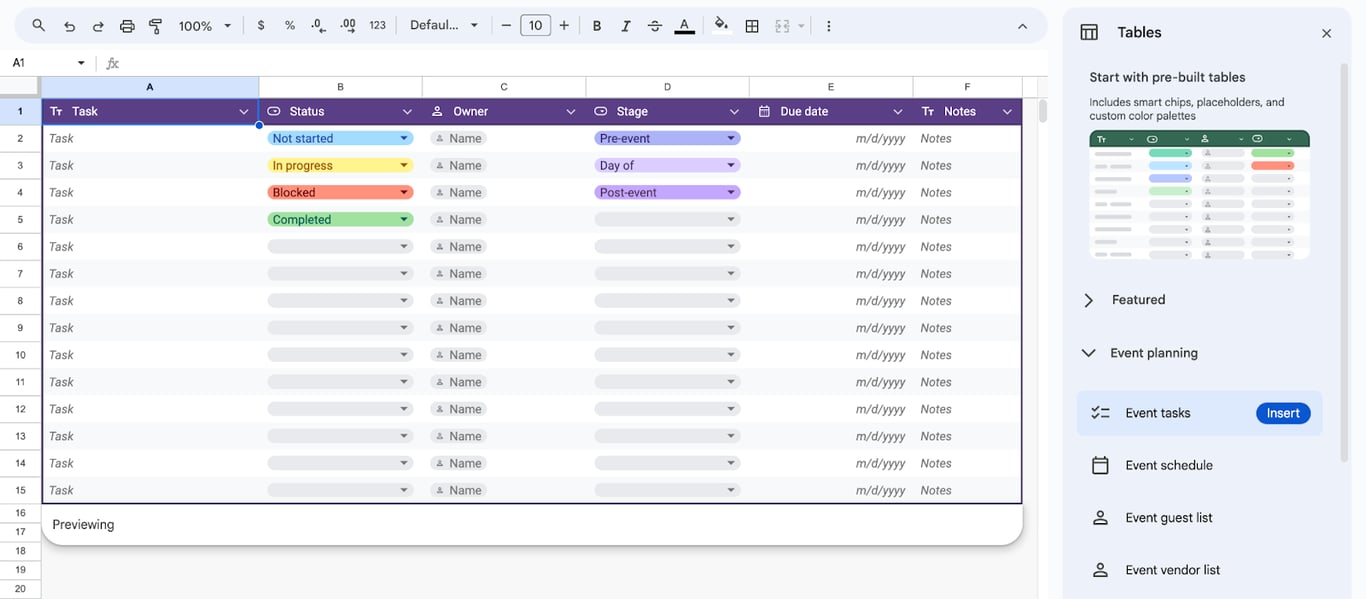The width and height of the screenshot is (1366, 599).
Task: Decrease decimal places
Action: pos(318,26)
